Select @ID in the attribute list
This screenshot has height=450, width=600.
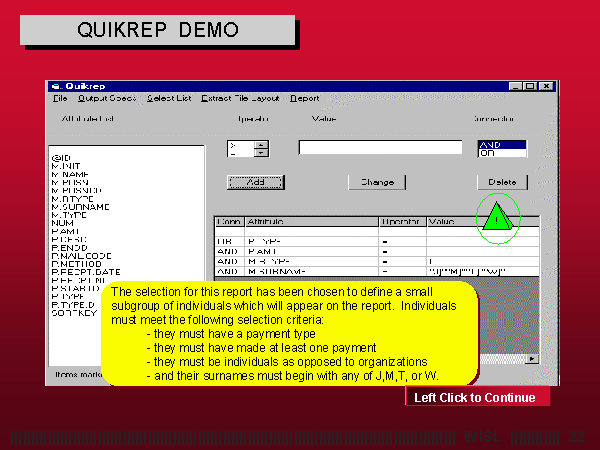[58, 158]
